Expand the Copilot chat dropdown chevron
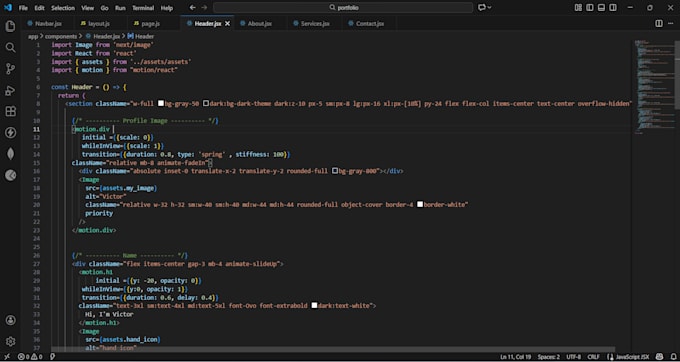The width and height of the screenshot is (680, 362). 490,7
